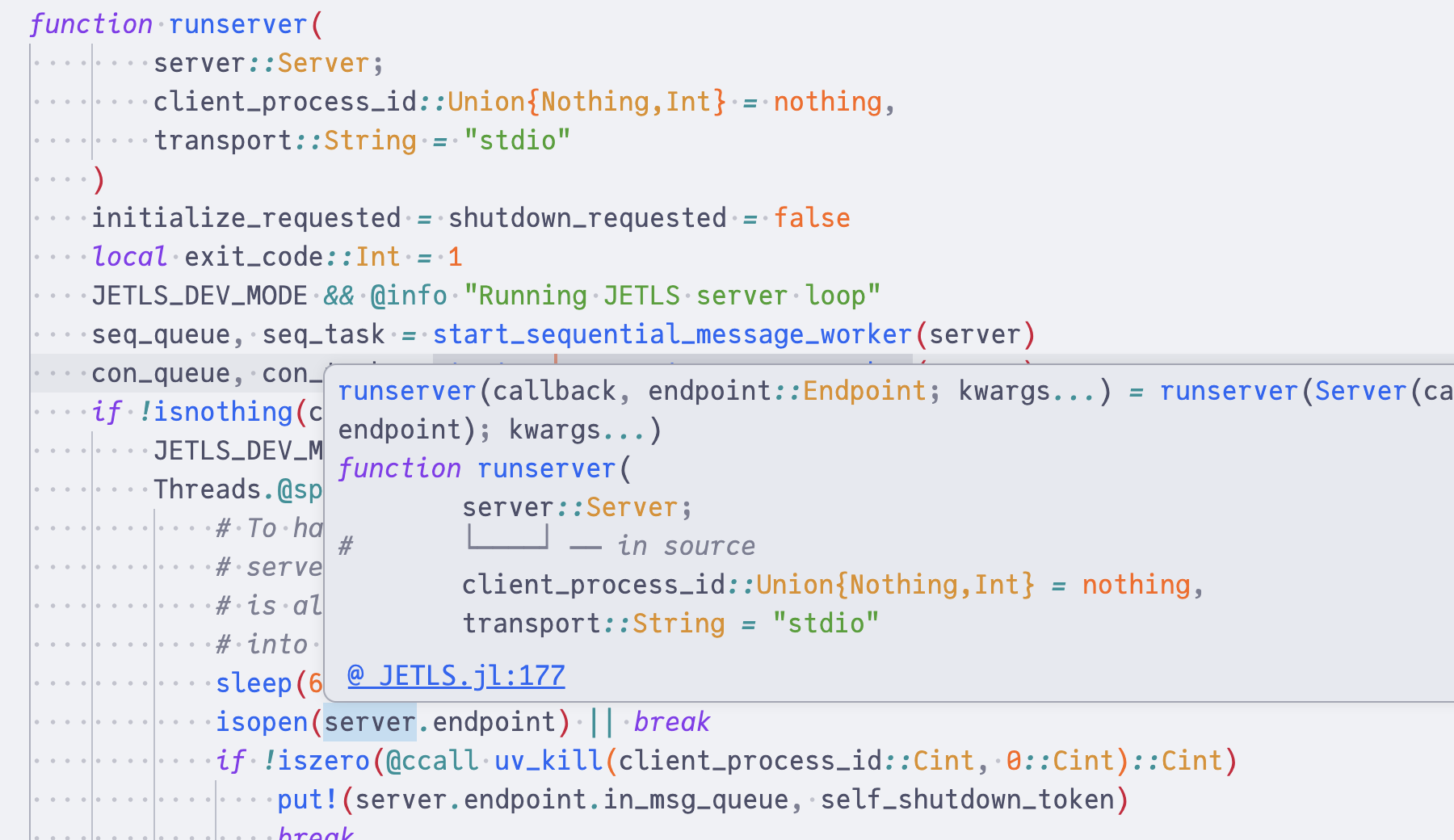
Task: Click 'Threads' module reference
Action: click(208, 489)
